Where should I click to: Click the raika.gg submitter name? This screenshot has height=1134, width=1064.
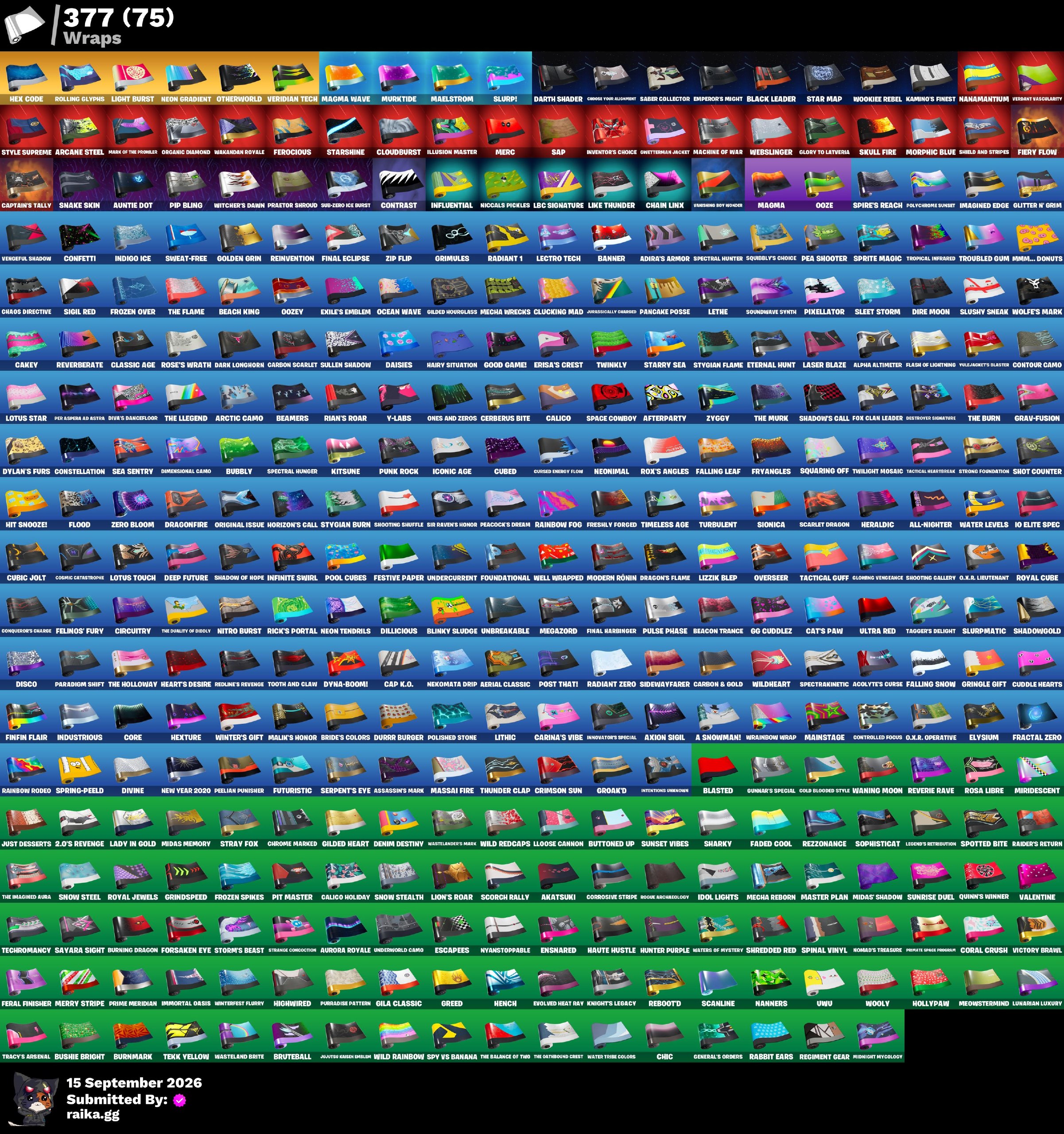pos(93,1114)
